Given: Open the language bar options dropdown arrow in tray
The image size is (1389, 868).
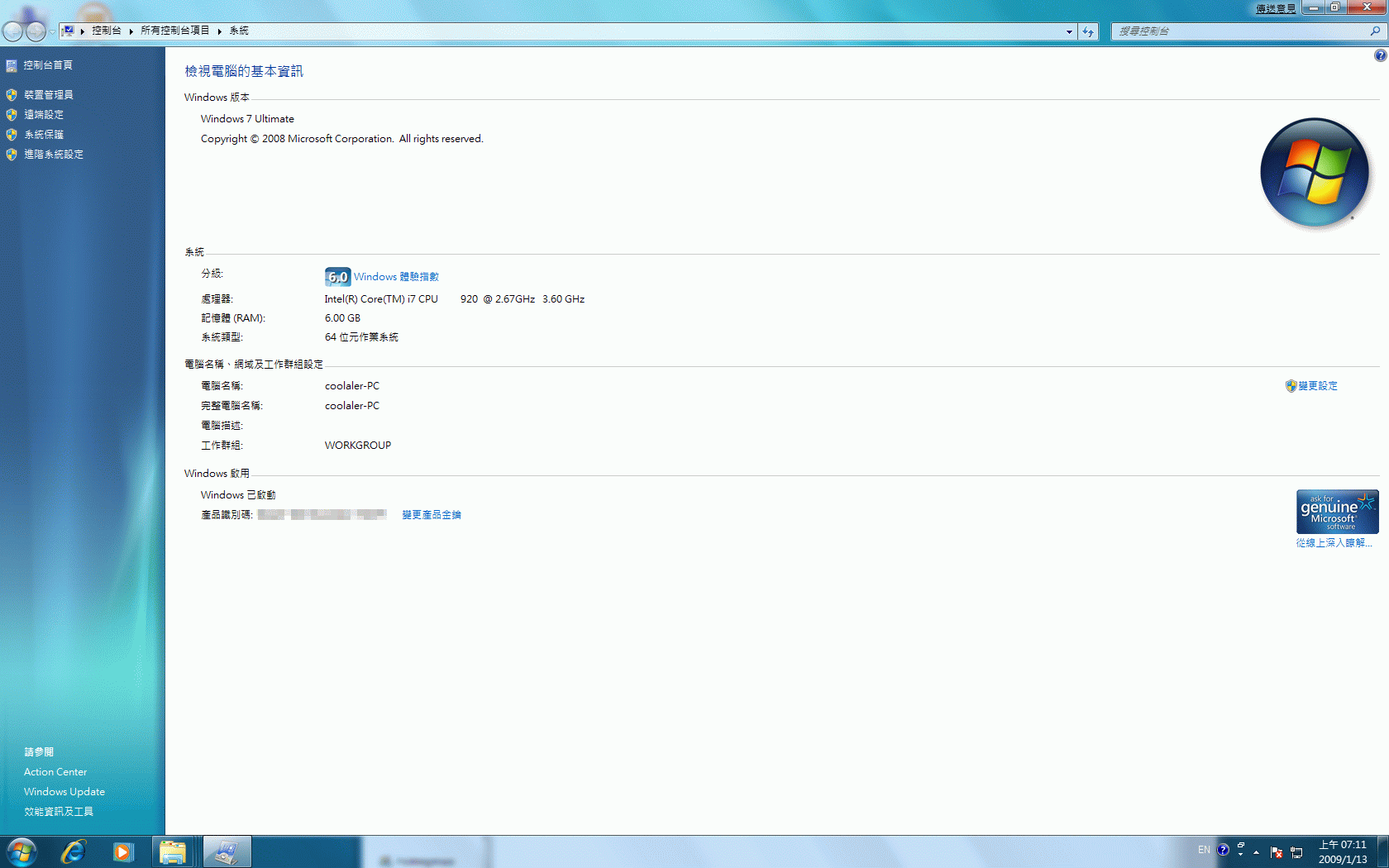Looking at the screenshot, I should pyautogui.click(x=1241, y=855).
